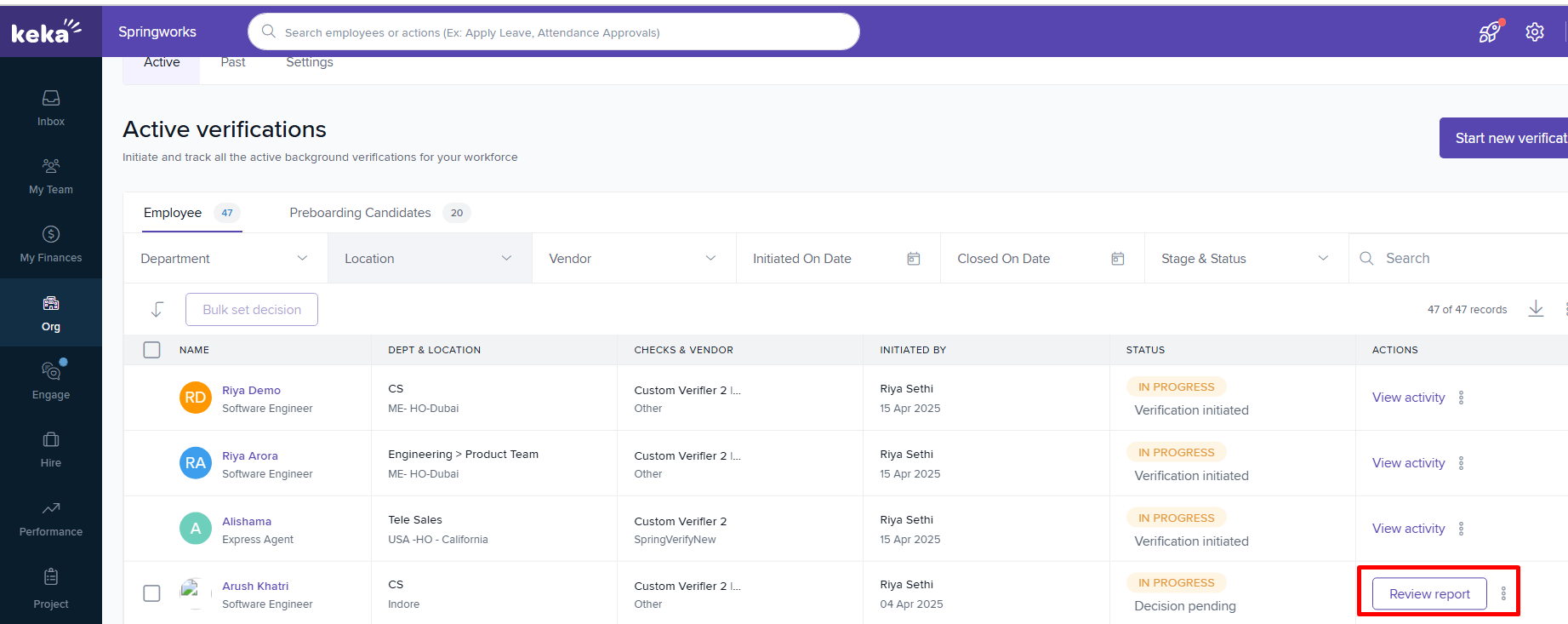1568x624 pixels.
Task: Download records using the download icon
Action: pos(1536,309)
